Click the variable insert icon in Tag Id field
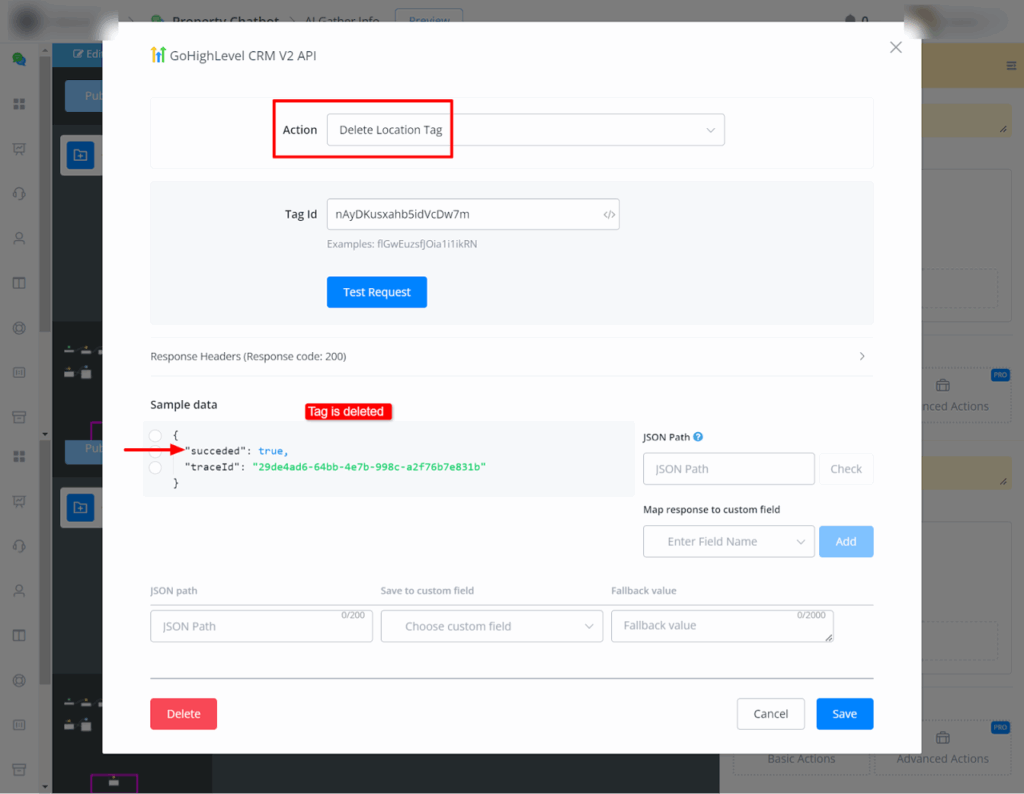Viewport: 1024px width, 794px height. coord(609,214)
